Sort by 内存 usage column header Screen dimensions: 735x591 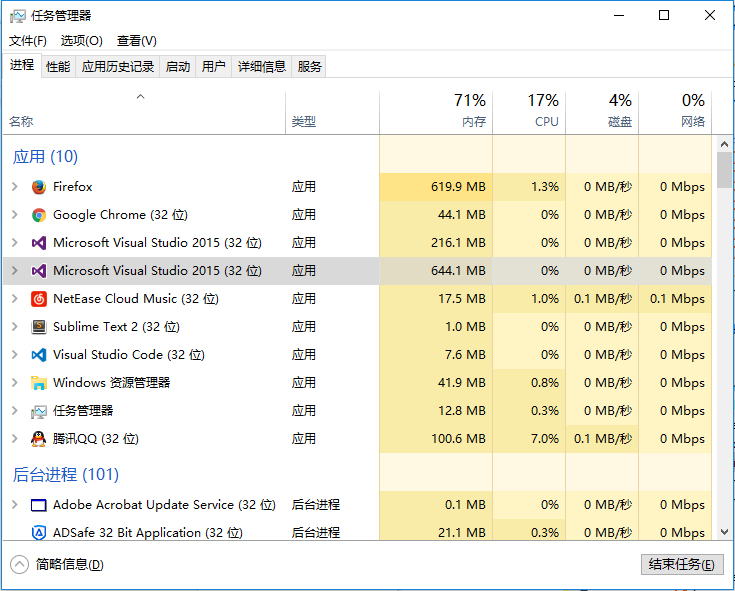coord(436,112)
